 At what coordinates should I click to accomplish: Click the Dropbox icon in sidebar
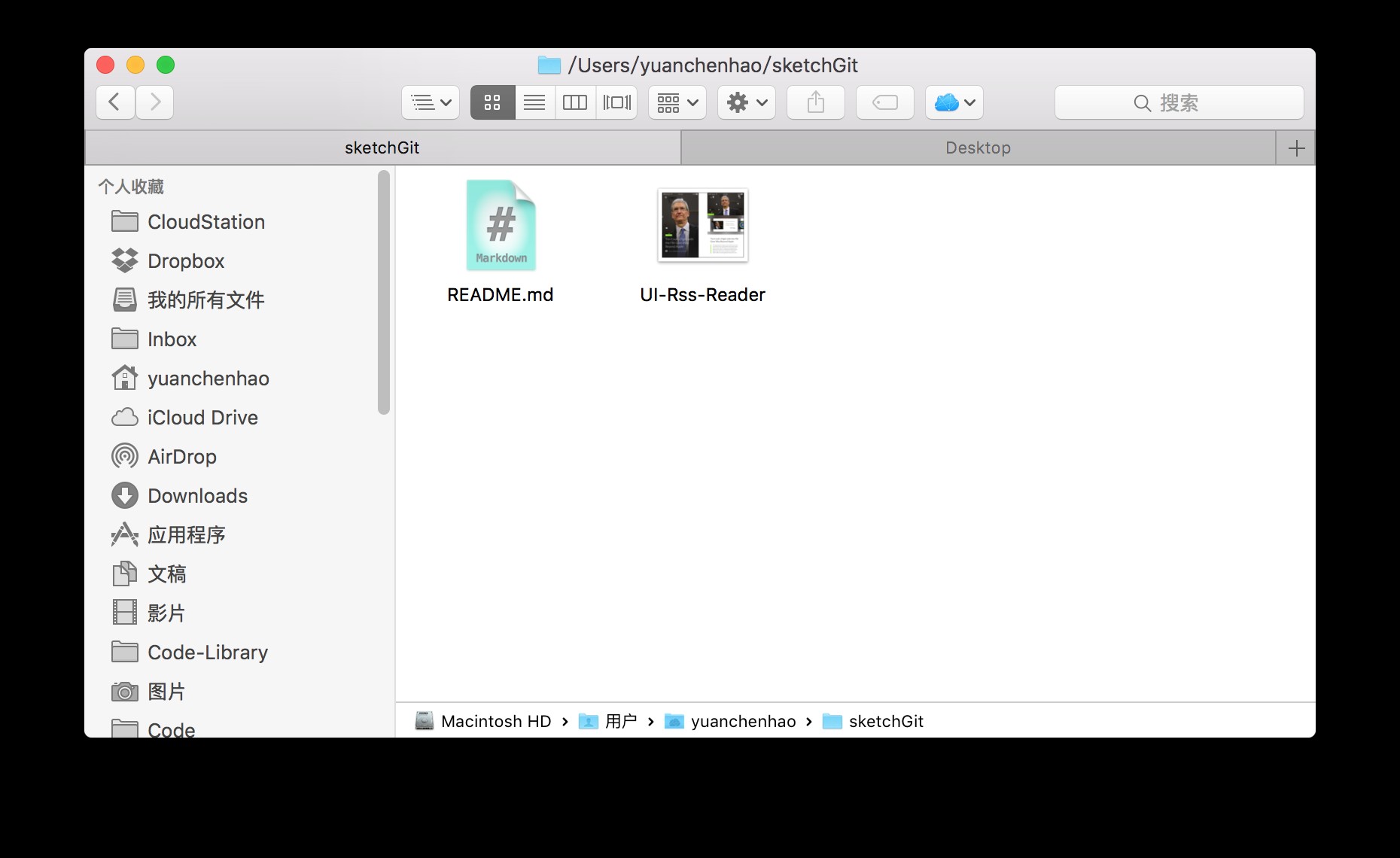125,260
